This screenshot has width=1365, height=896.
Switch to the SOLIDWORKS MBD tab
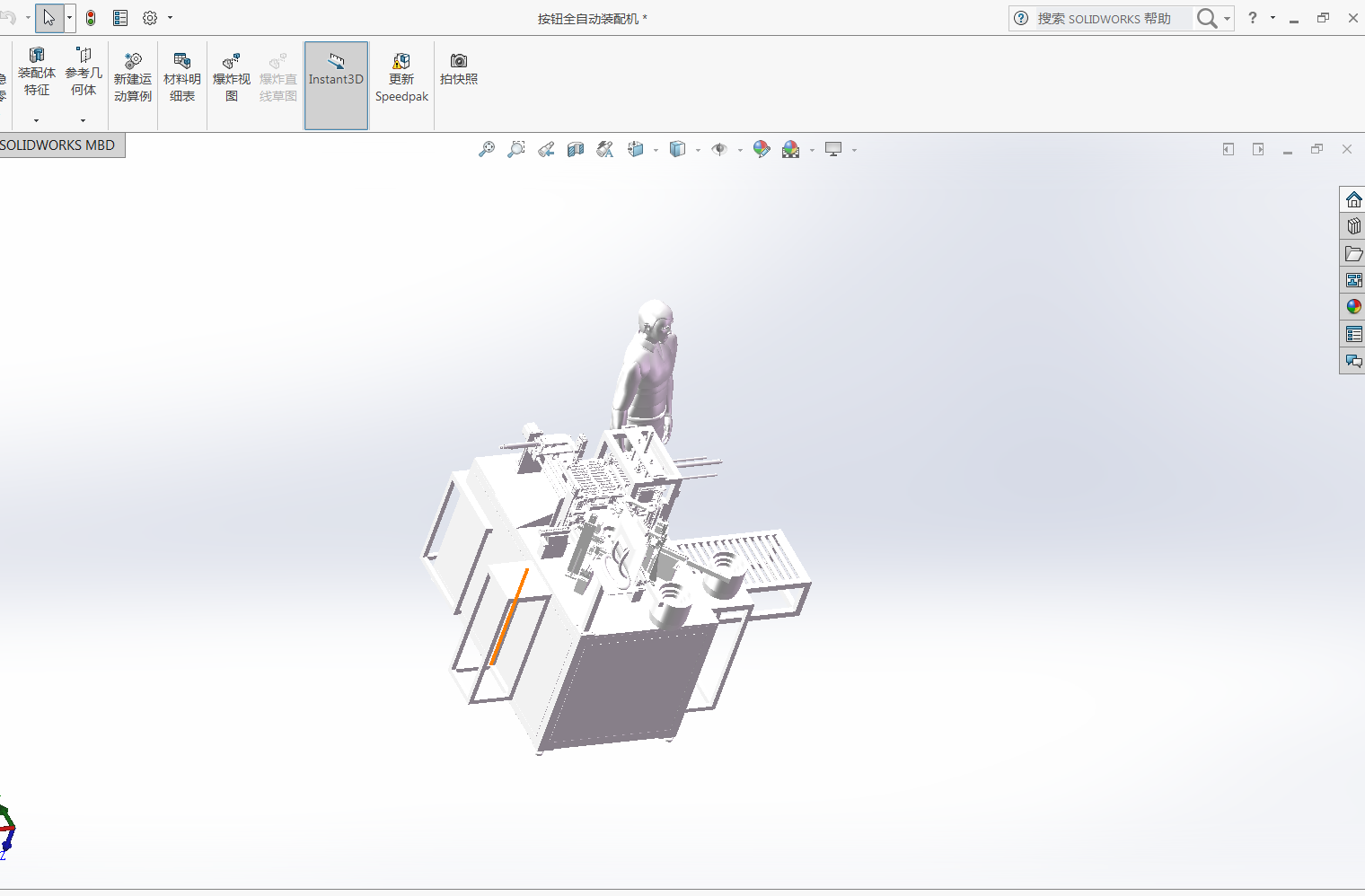click(x=59, y=145)
